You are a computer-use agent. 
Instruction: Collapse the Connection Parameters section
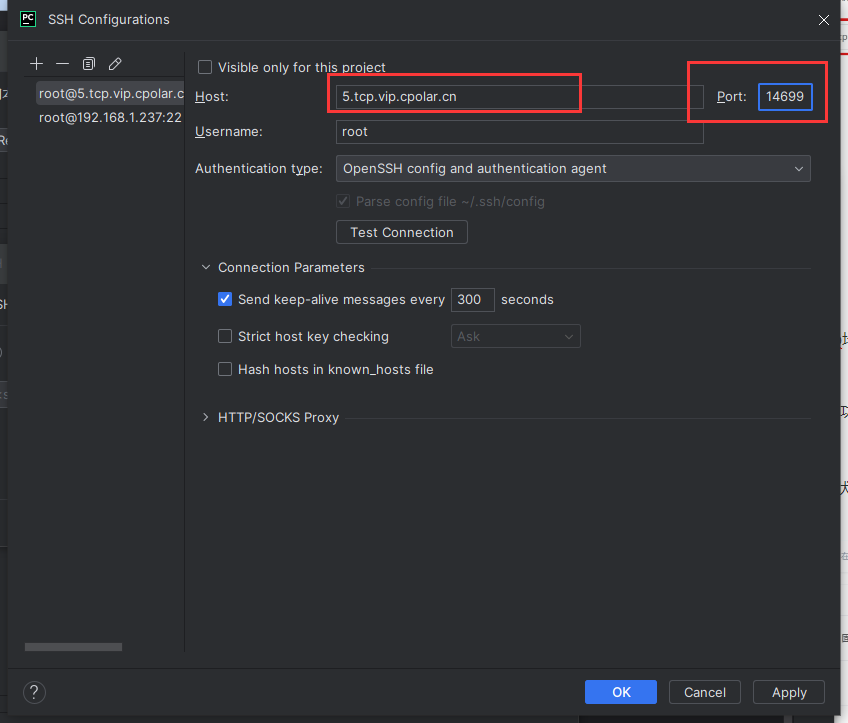tap(206, 268)
